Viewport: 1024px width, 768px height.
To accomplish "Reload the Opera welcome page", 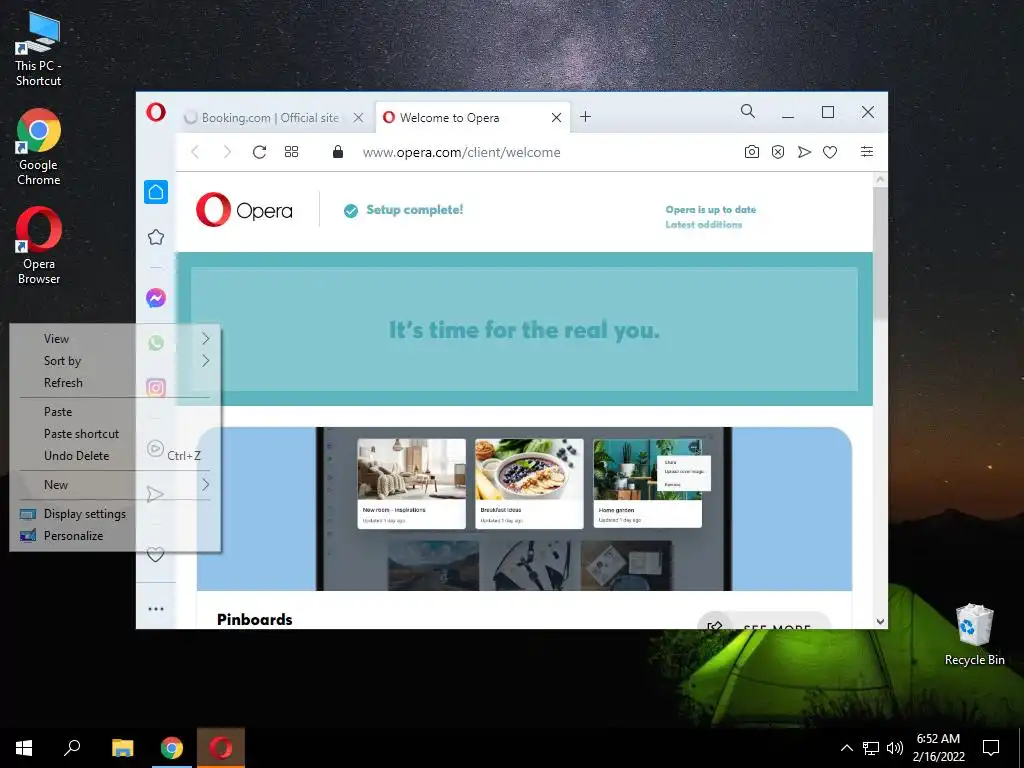I will pos(259,152).
